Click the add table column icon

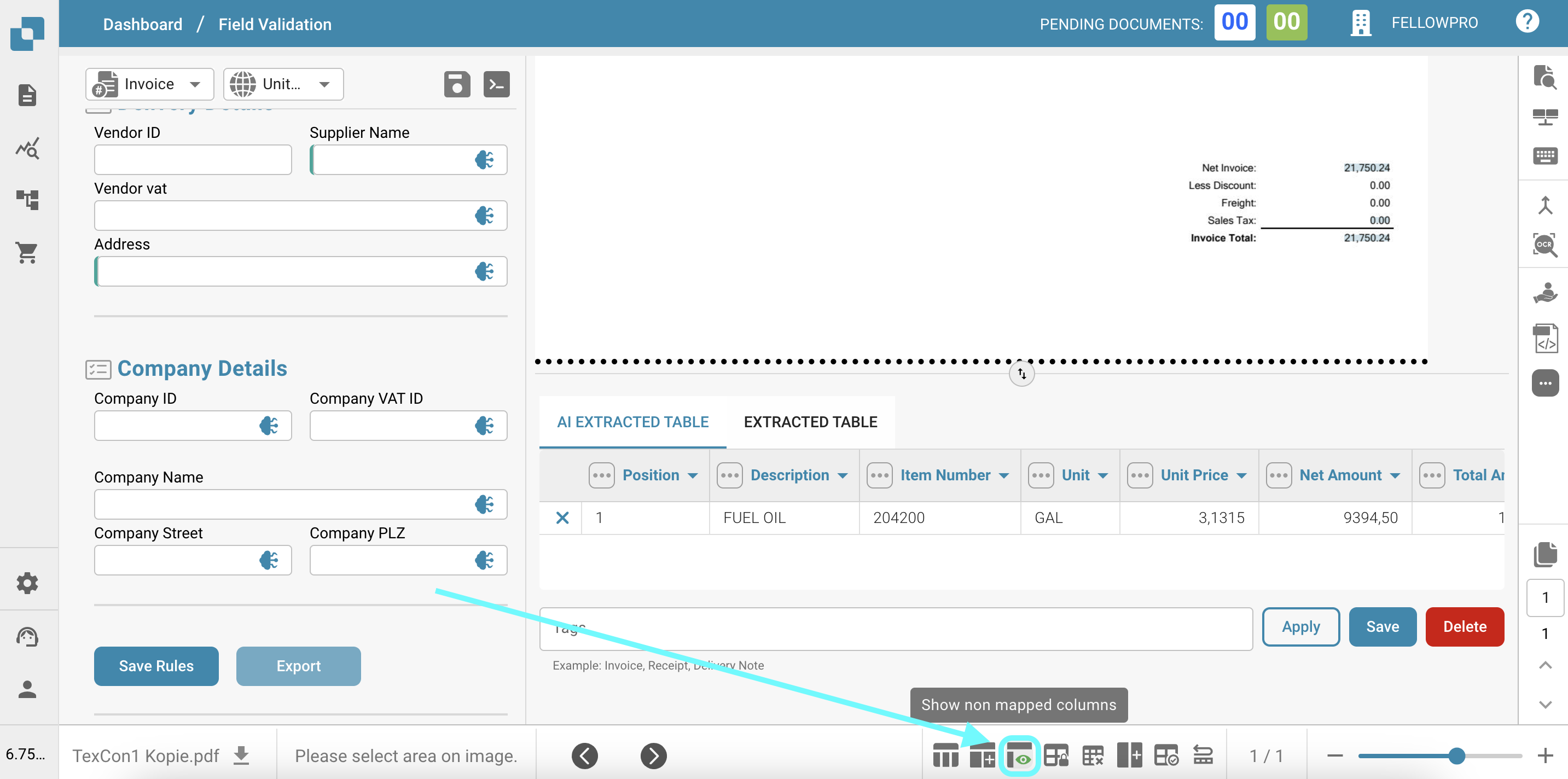coord(1129,757)
